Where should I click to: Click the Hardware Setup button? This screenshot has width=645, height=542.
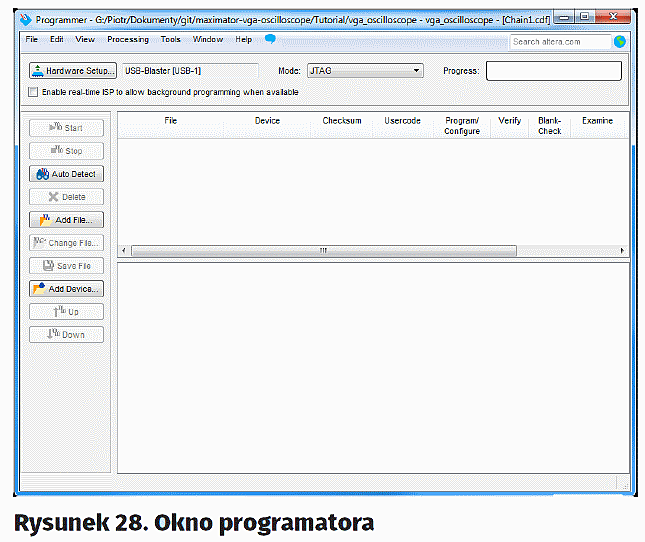[x=73, y=71]
